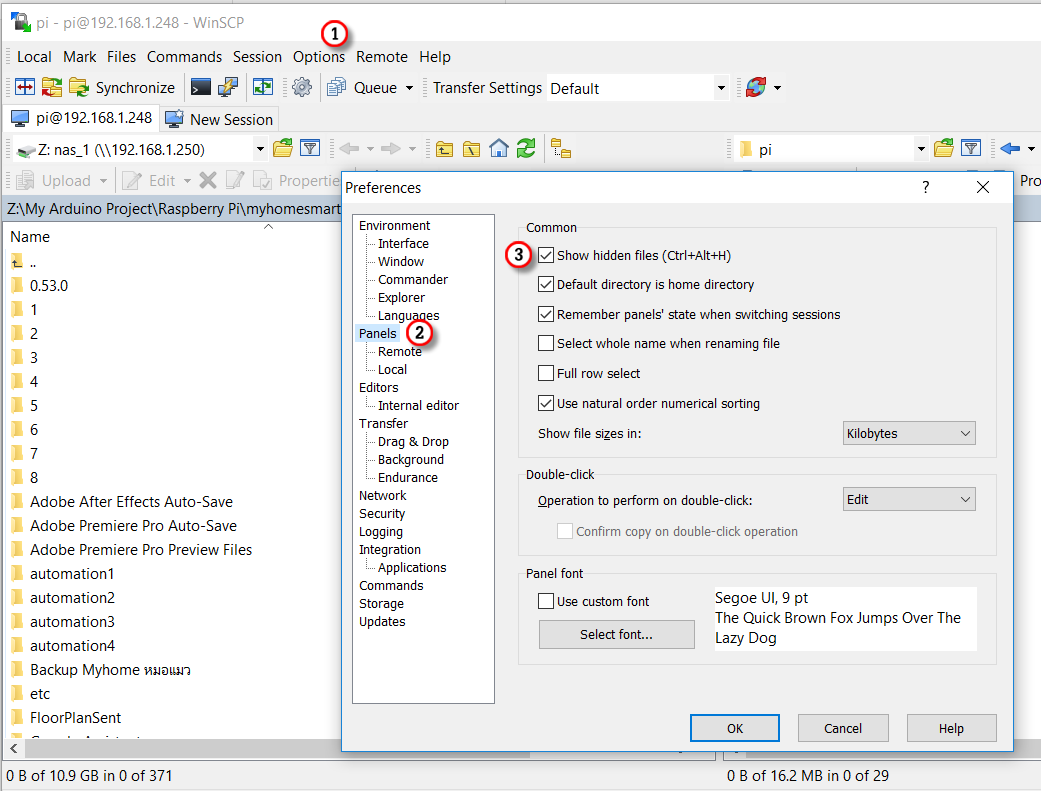The image size is (1041, 791).
Task: Click the green panel-swap icon before the gear
Action: [263, 87]
